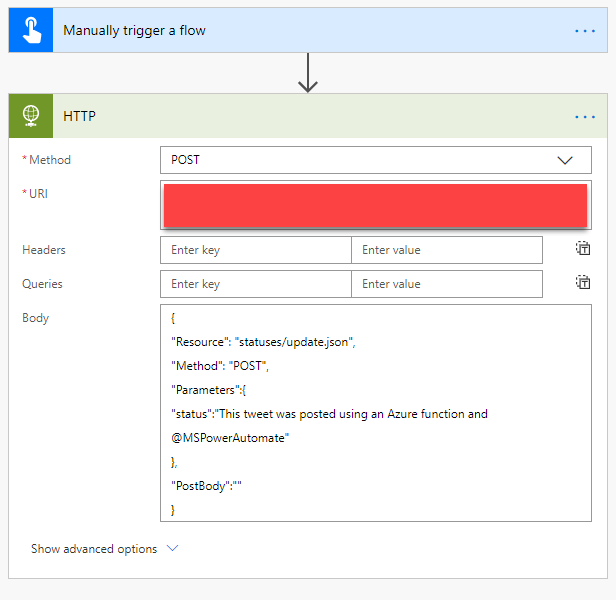This screenshot has height=600, width=616.
Task: Click the Queries Enter key field
Action: click(255, 284)
